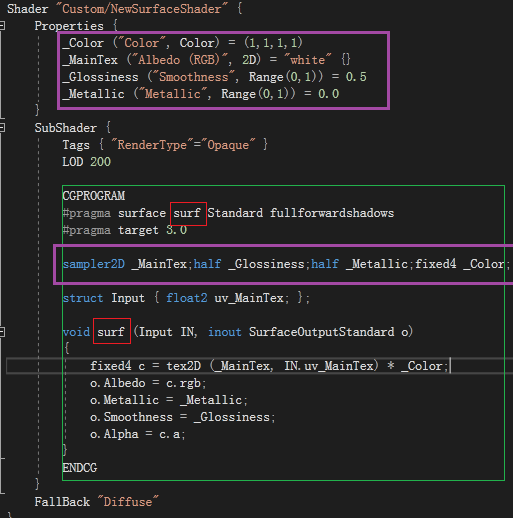The image size is (513, 518).
Task: Click the Properties keyword
Action: tap(69, 26)
